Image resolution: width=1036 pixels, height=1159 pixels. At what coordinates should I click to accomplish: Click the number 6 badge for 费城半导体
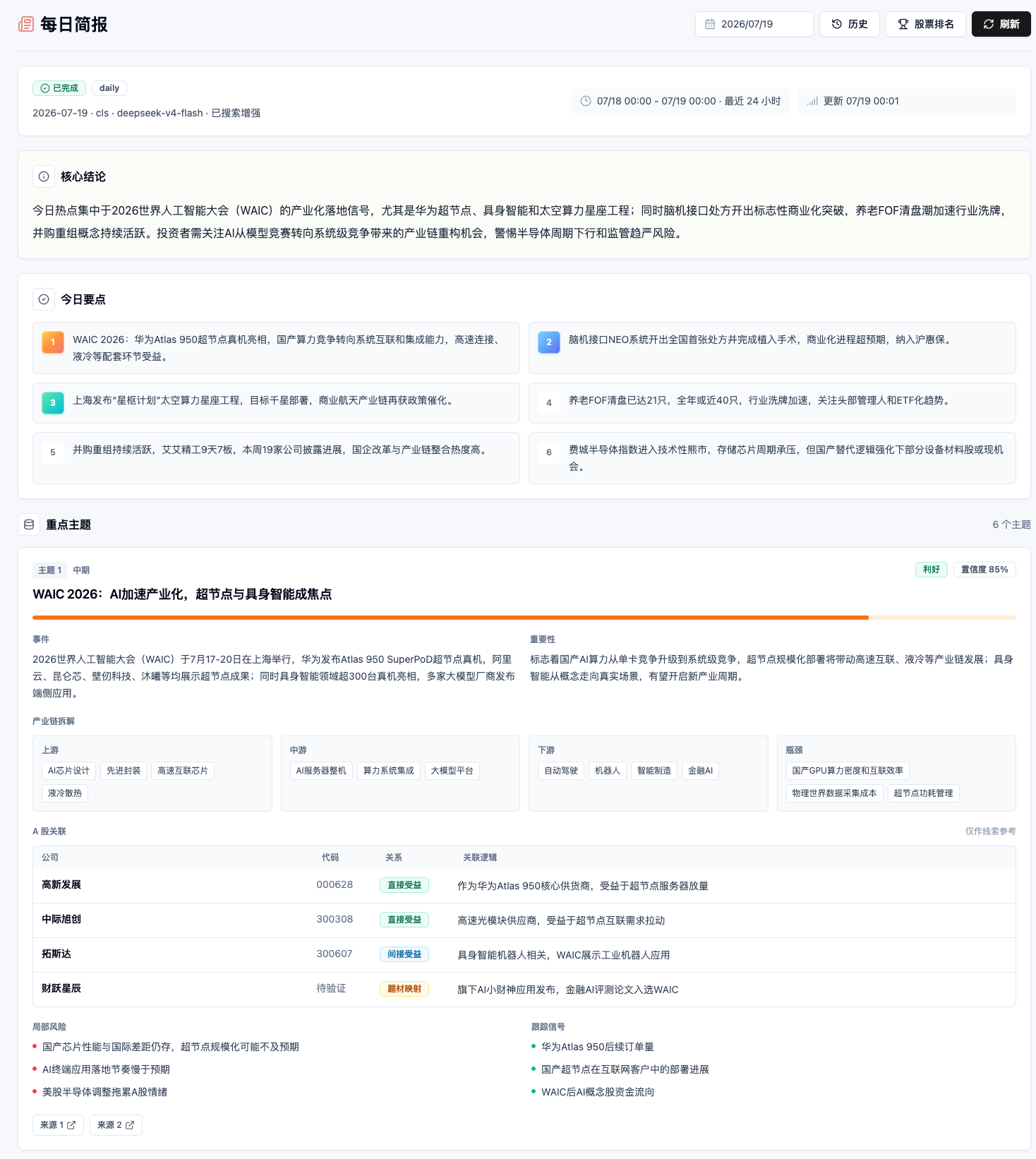[x=549, y=452]
